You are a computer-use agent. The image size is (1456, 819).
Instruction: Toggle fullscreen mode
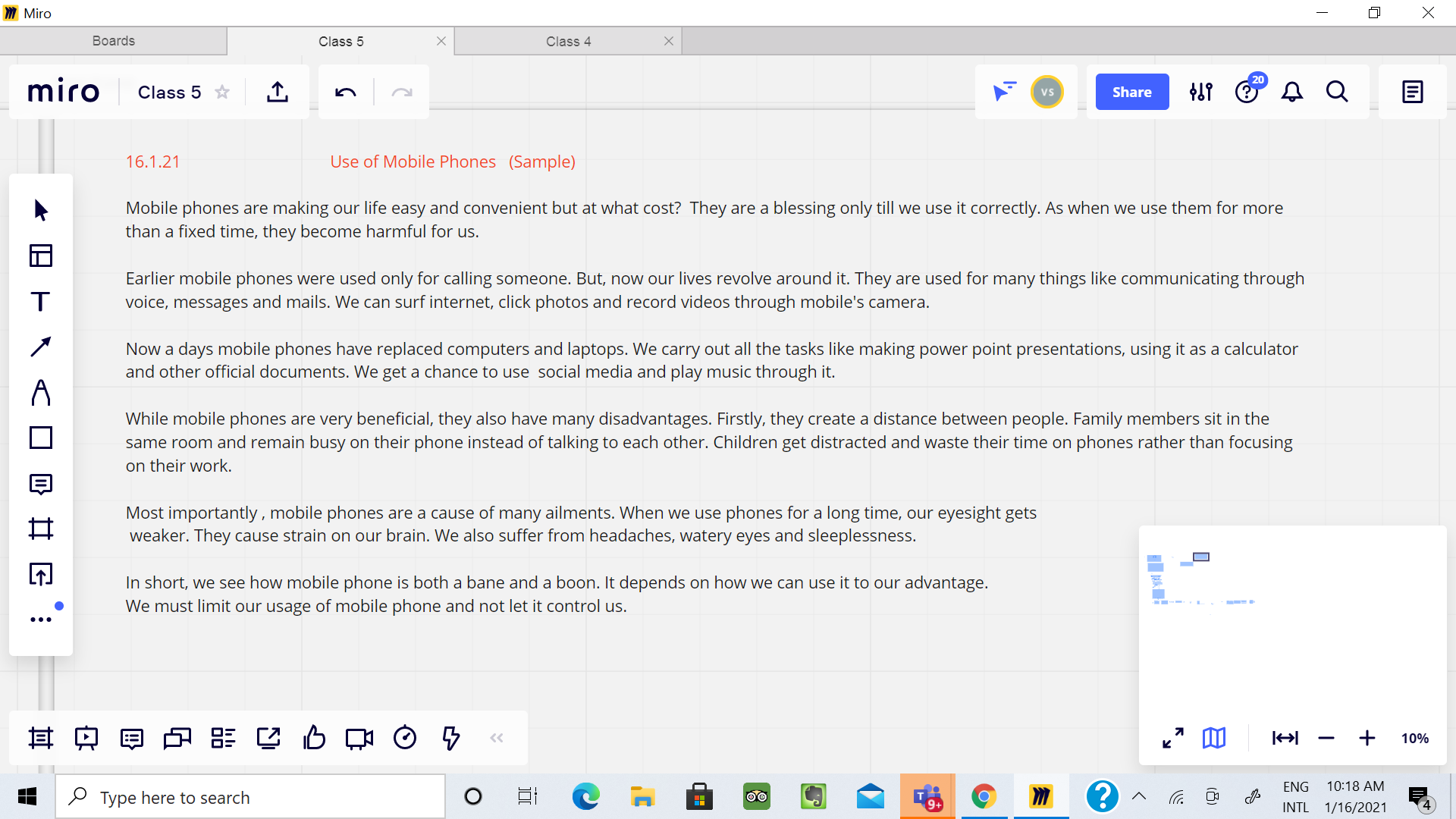coord(1173,738)
